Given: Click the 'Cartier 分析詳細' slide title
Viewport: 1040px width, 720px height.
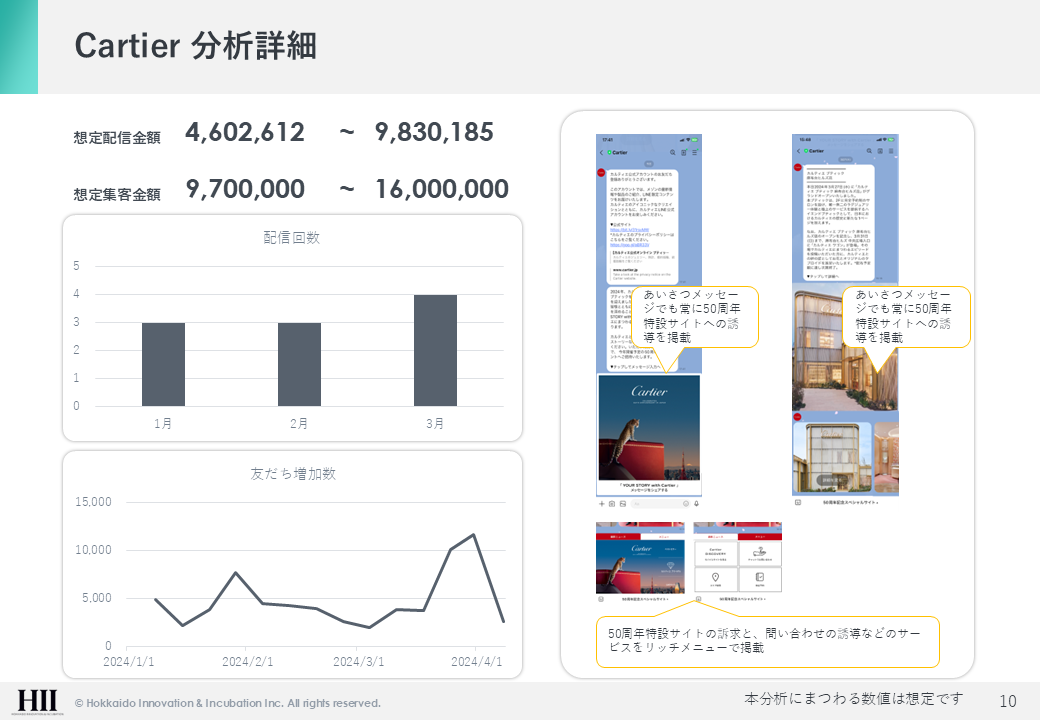Looking at the screenshot, I should pos(195,46).
